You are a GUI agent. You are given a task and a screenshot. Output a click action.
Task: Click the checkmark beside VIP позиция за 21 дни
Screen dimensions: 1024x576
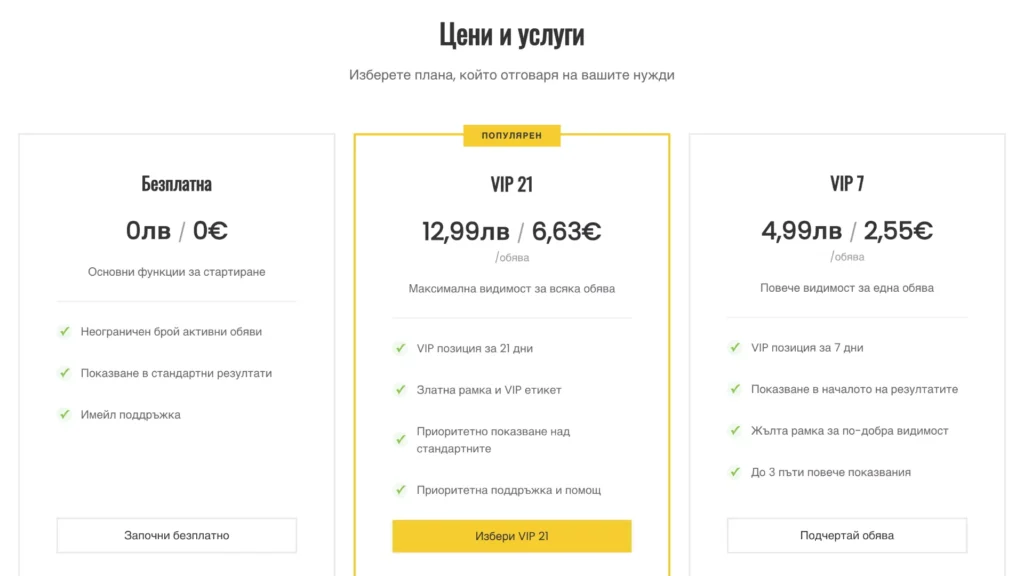401,349
